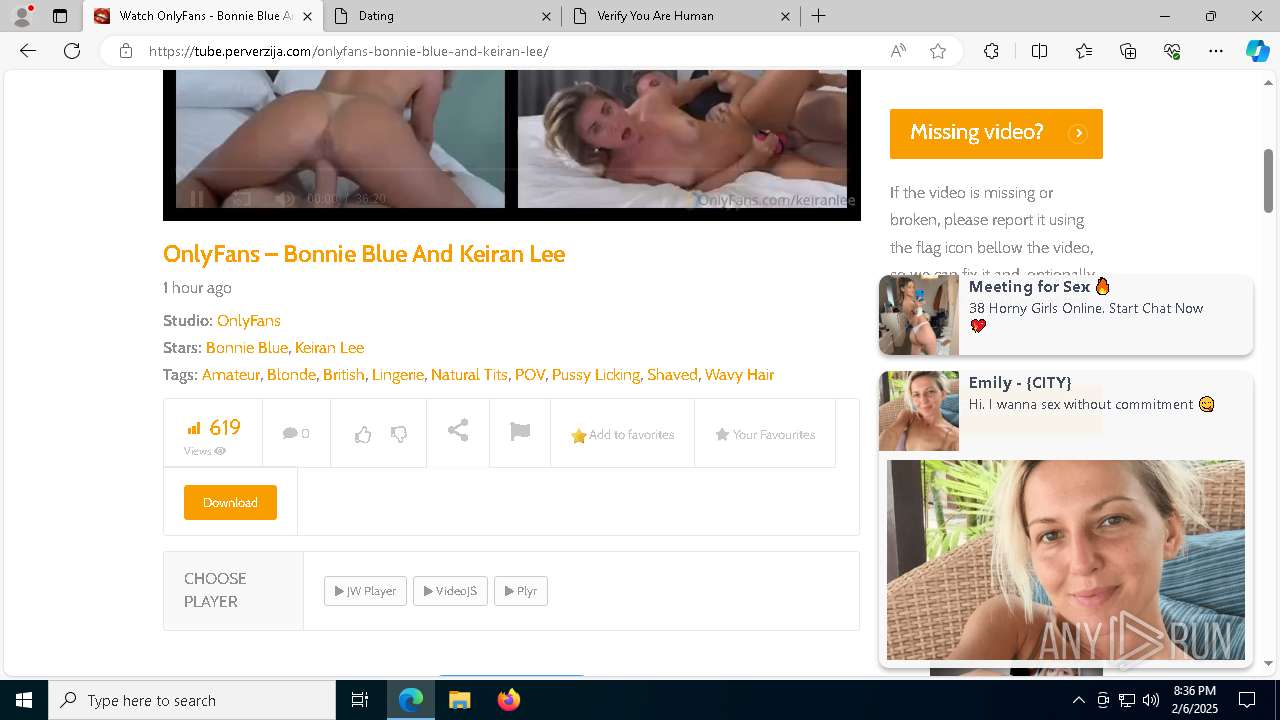Pause the video player
Image resolution: width=1280 pixels, height=720 pixels.
tap(197, 198)
